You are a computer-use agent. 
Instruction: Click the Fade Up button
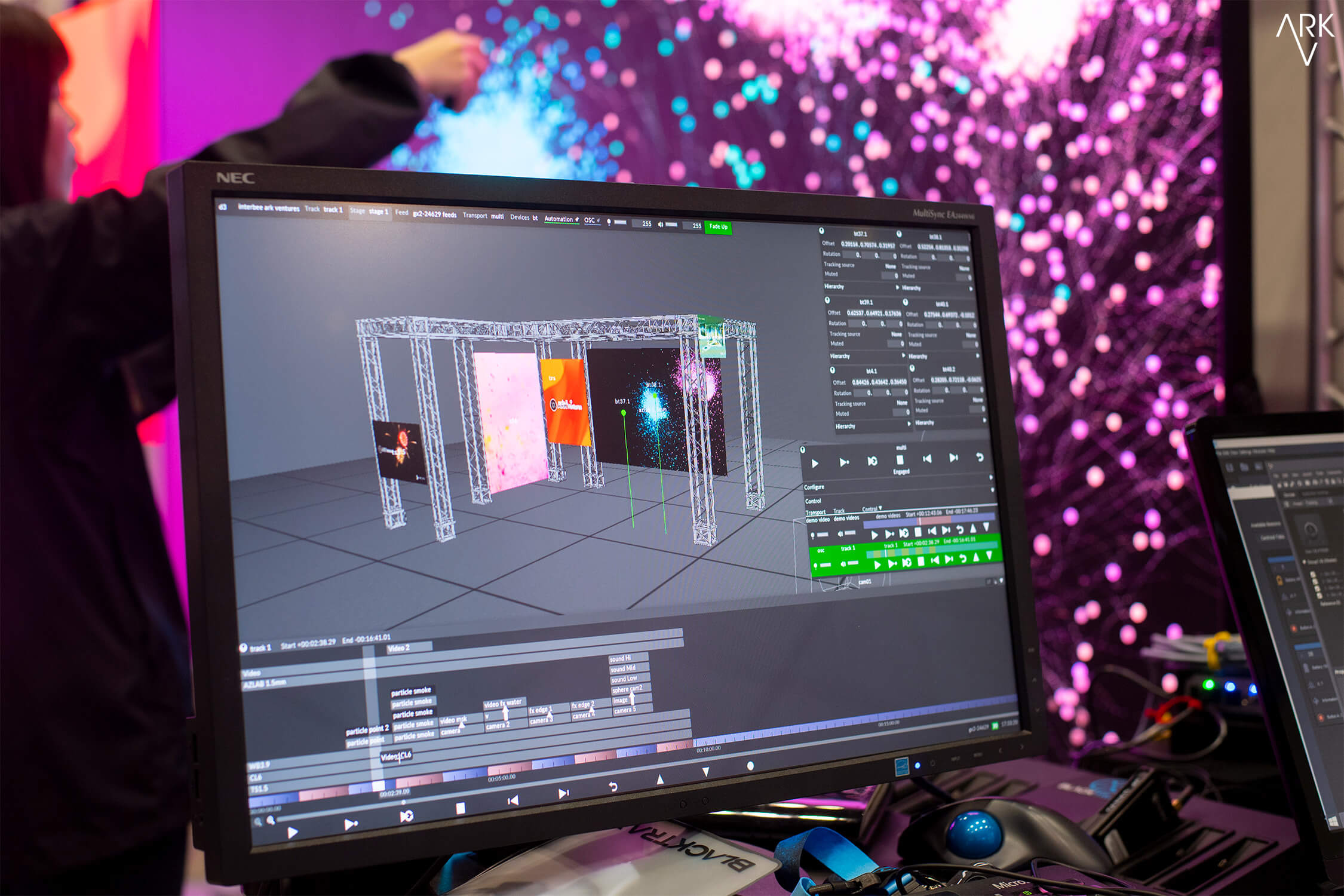[x=718, y=226]
